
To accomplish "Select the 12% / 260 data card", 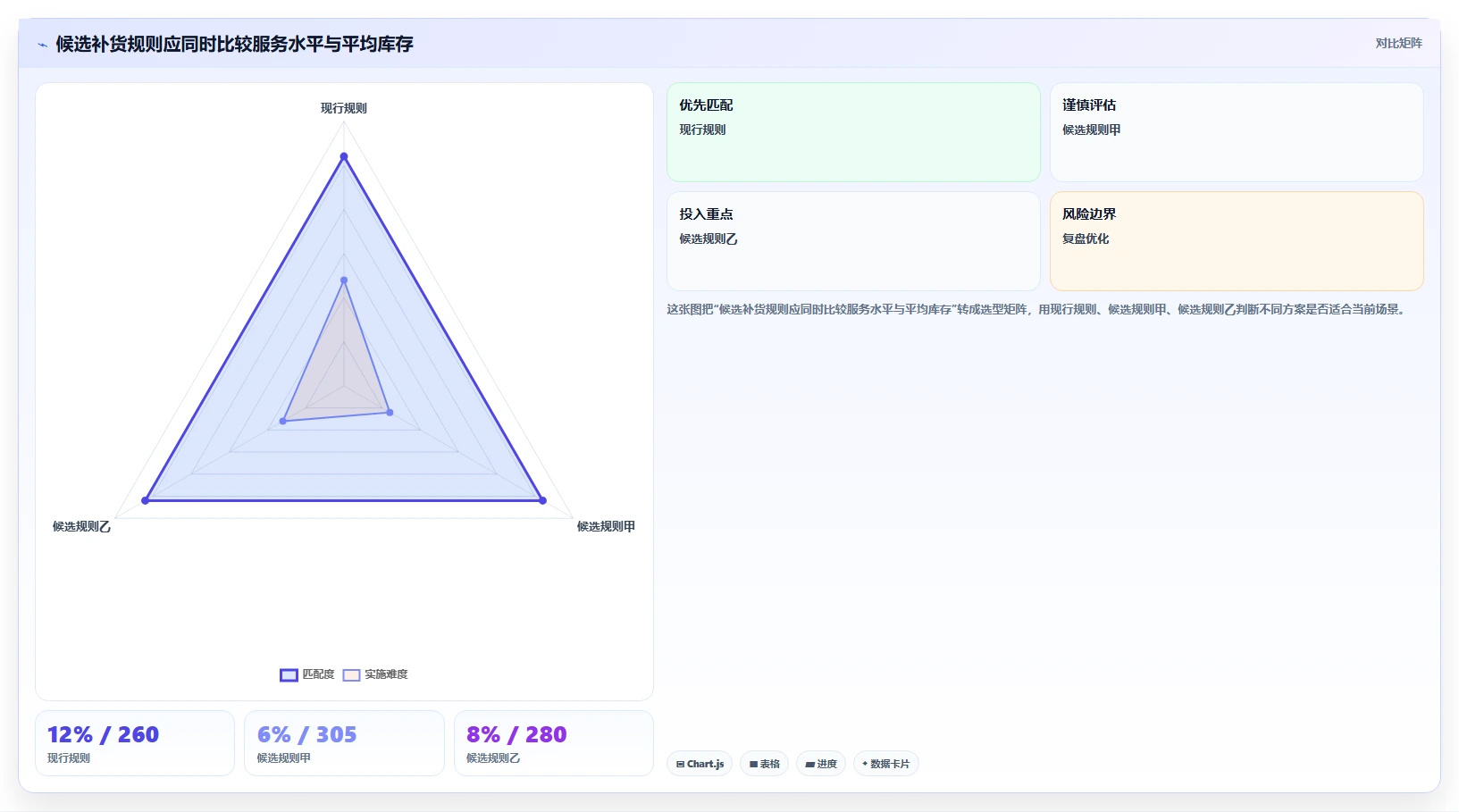I will click(135, 743).
